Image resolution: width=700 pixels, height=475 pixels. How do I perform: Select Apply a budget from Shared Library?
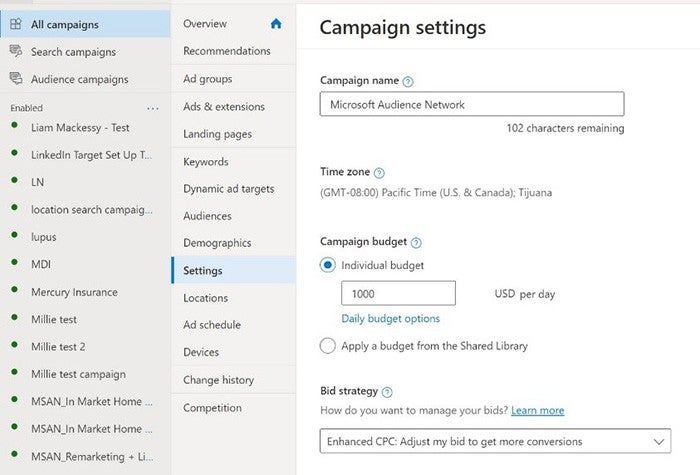coord(328,346)
